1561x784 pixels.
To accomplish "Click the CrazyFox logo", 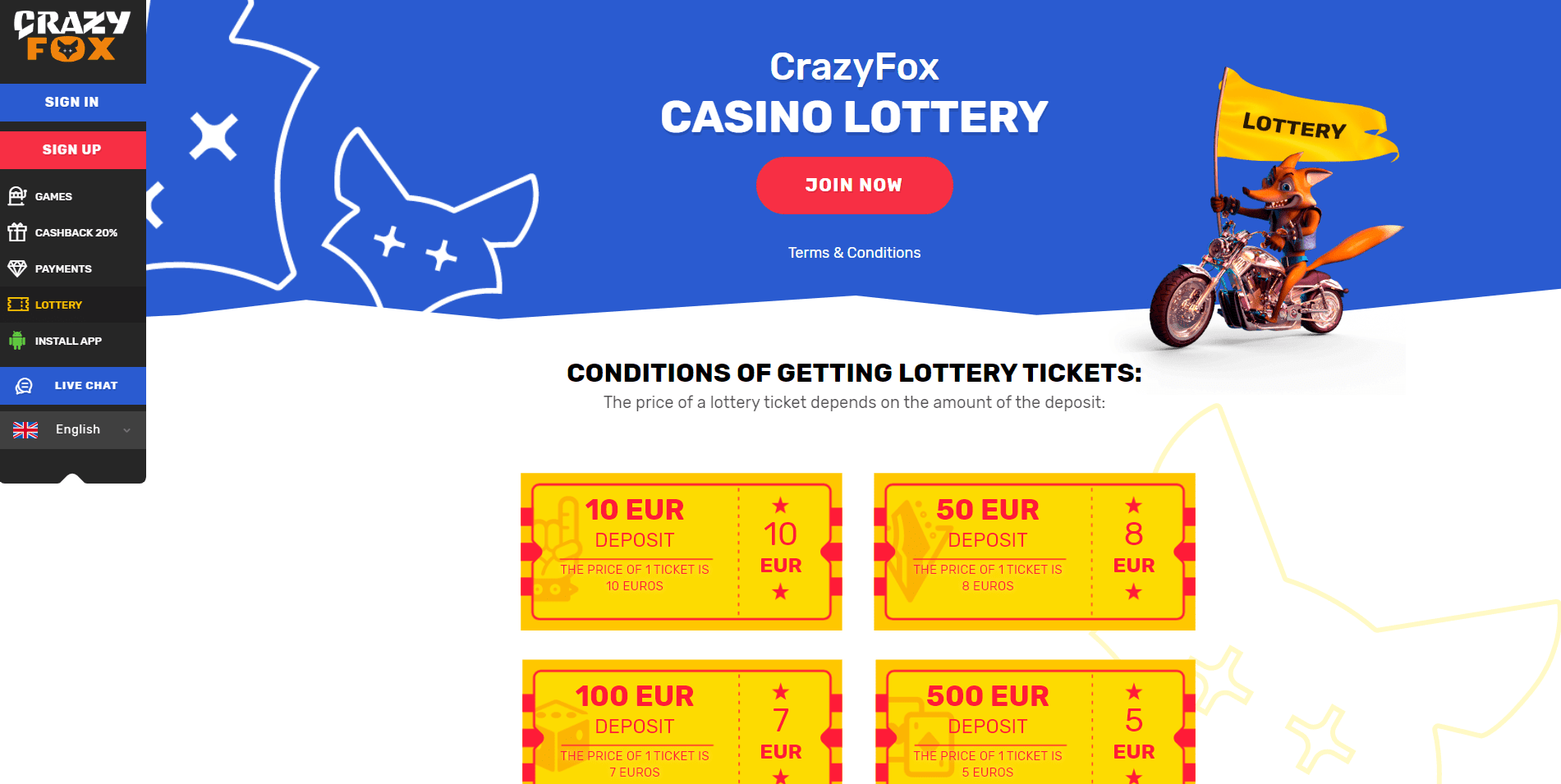I will click(72, 37).
